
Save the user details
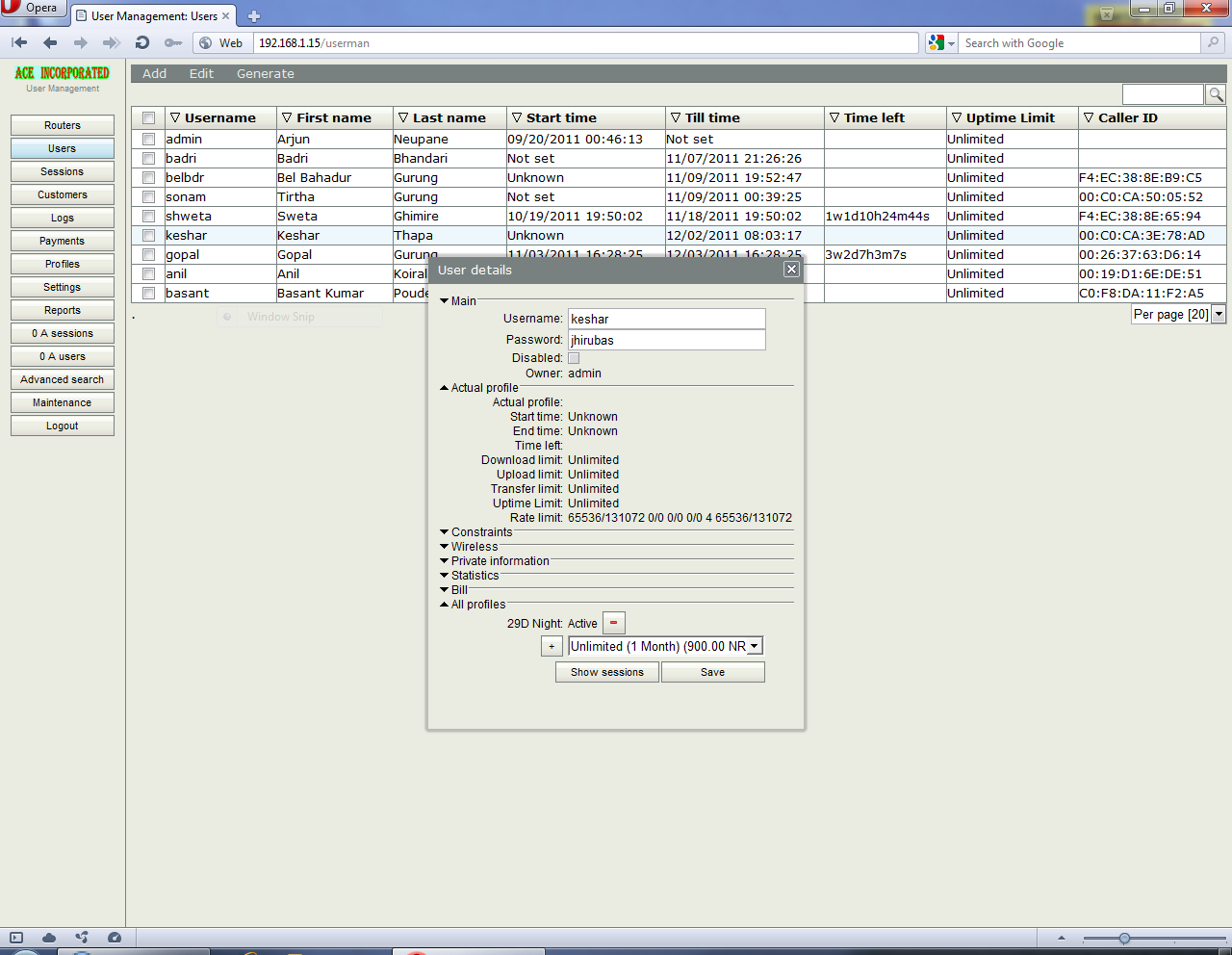[713, 672]
